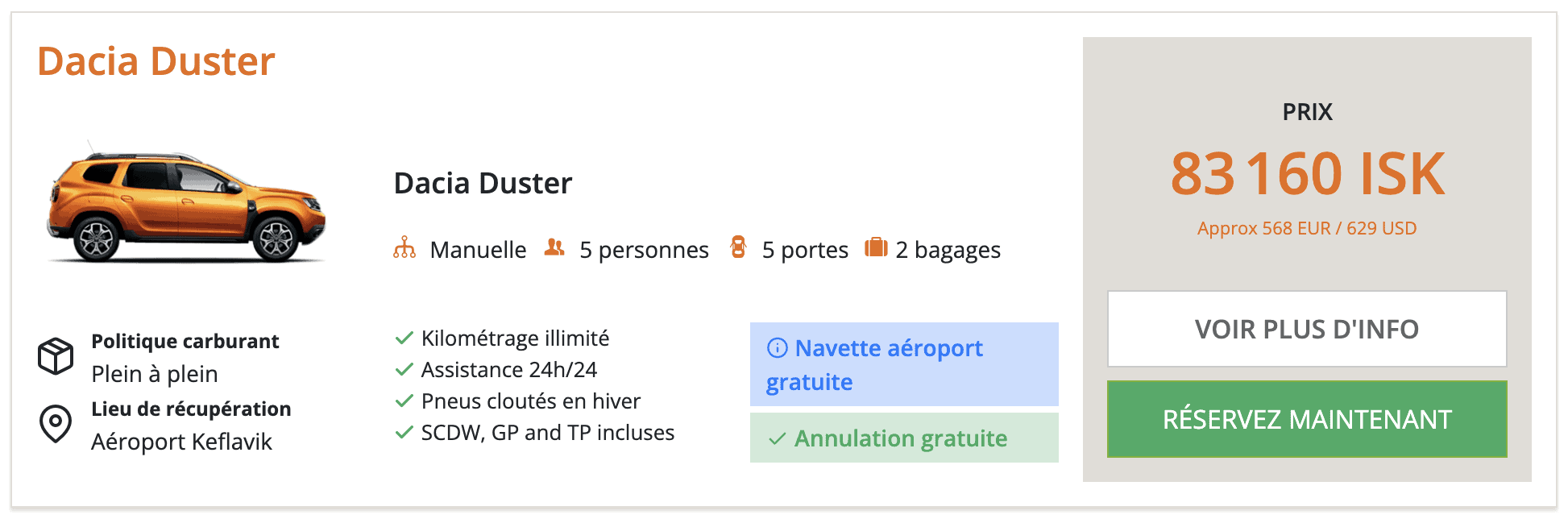Click the manual transmission gearbox icon
The width and height of the screenshot is (1568, 519).
click(x=404, y=247)
